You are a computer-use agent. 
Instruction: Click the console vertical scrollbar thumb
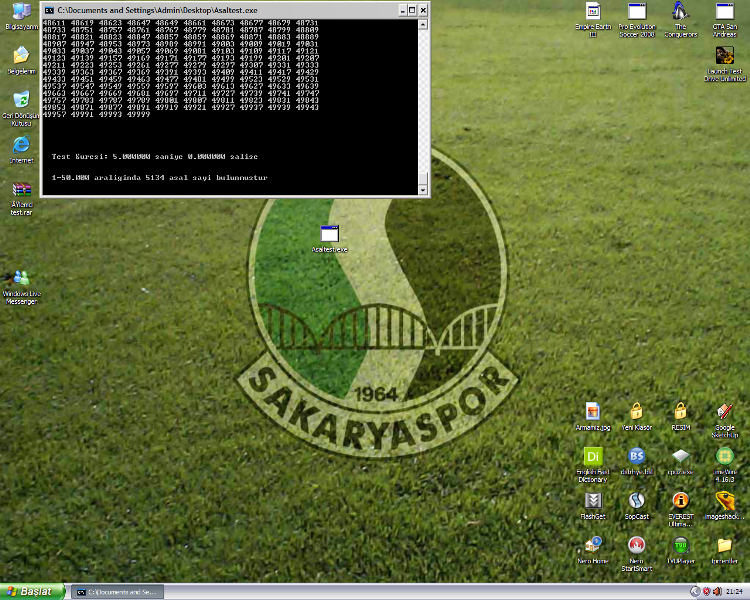coord(423,178)
